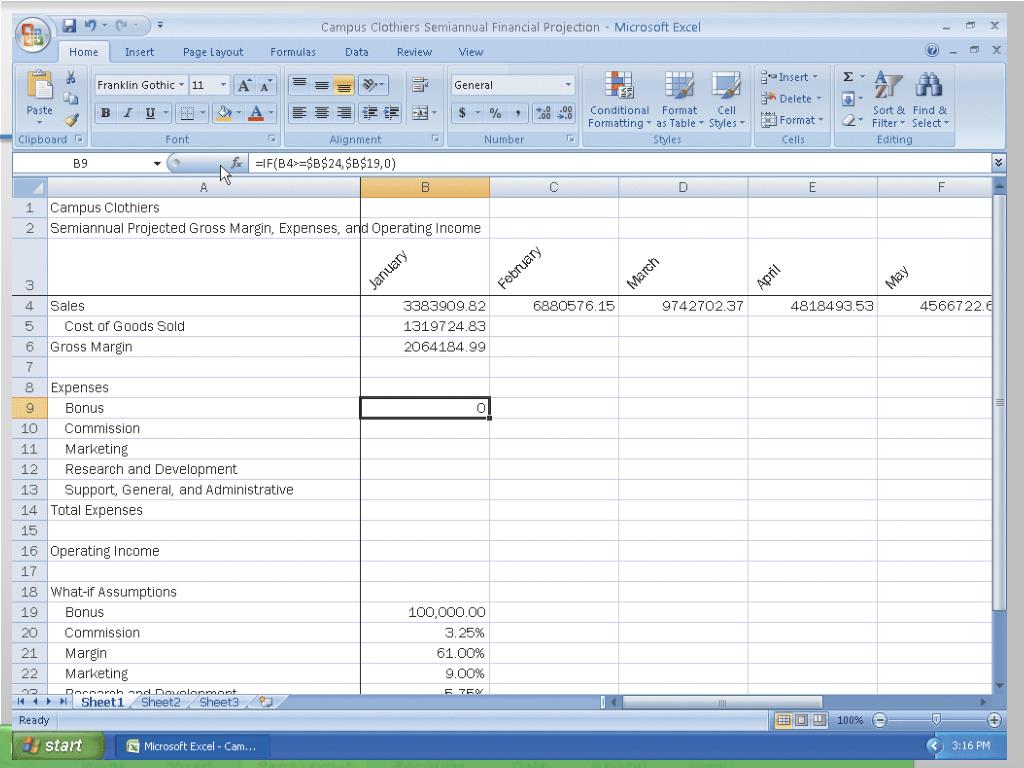Open the Cell Styles gallery
The height and width of the screenshot is (768, 1024).
tap(726, 99)
